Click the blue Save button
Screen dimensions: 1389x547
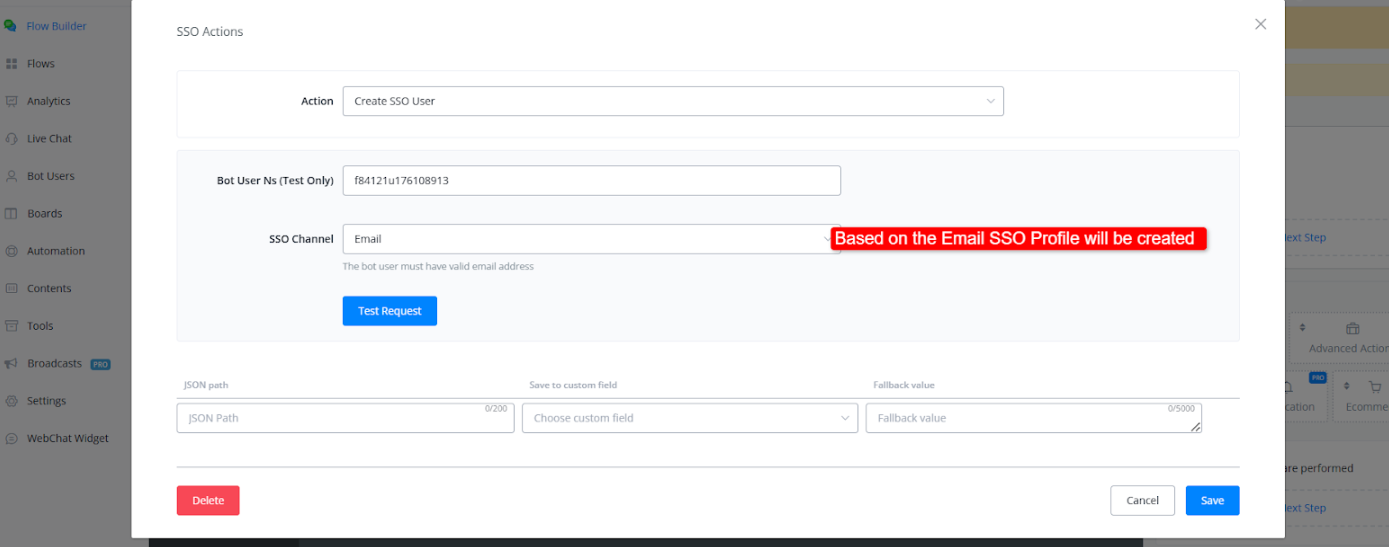click(x=1212, y=501)
